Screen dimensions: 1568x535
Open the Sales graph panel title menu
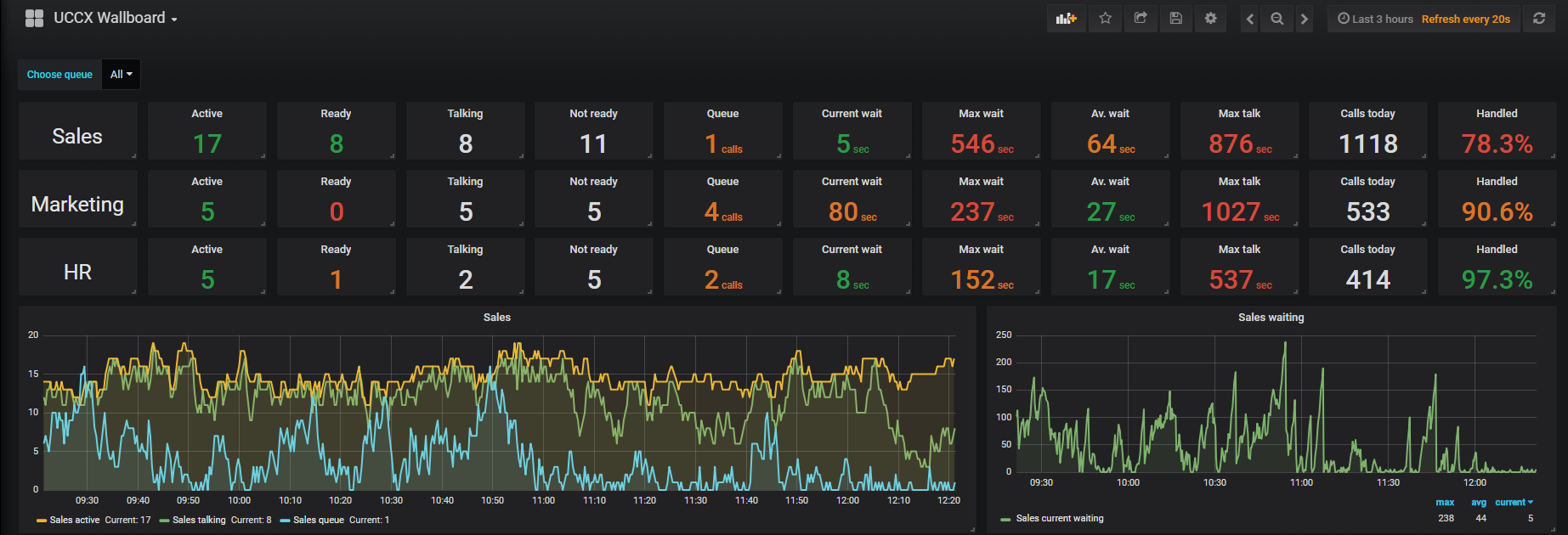(497, 318)
